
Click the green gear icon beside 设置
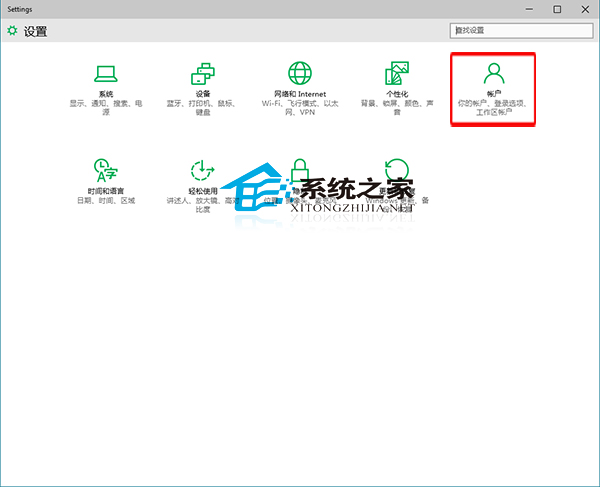(x=12, y=31)
